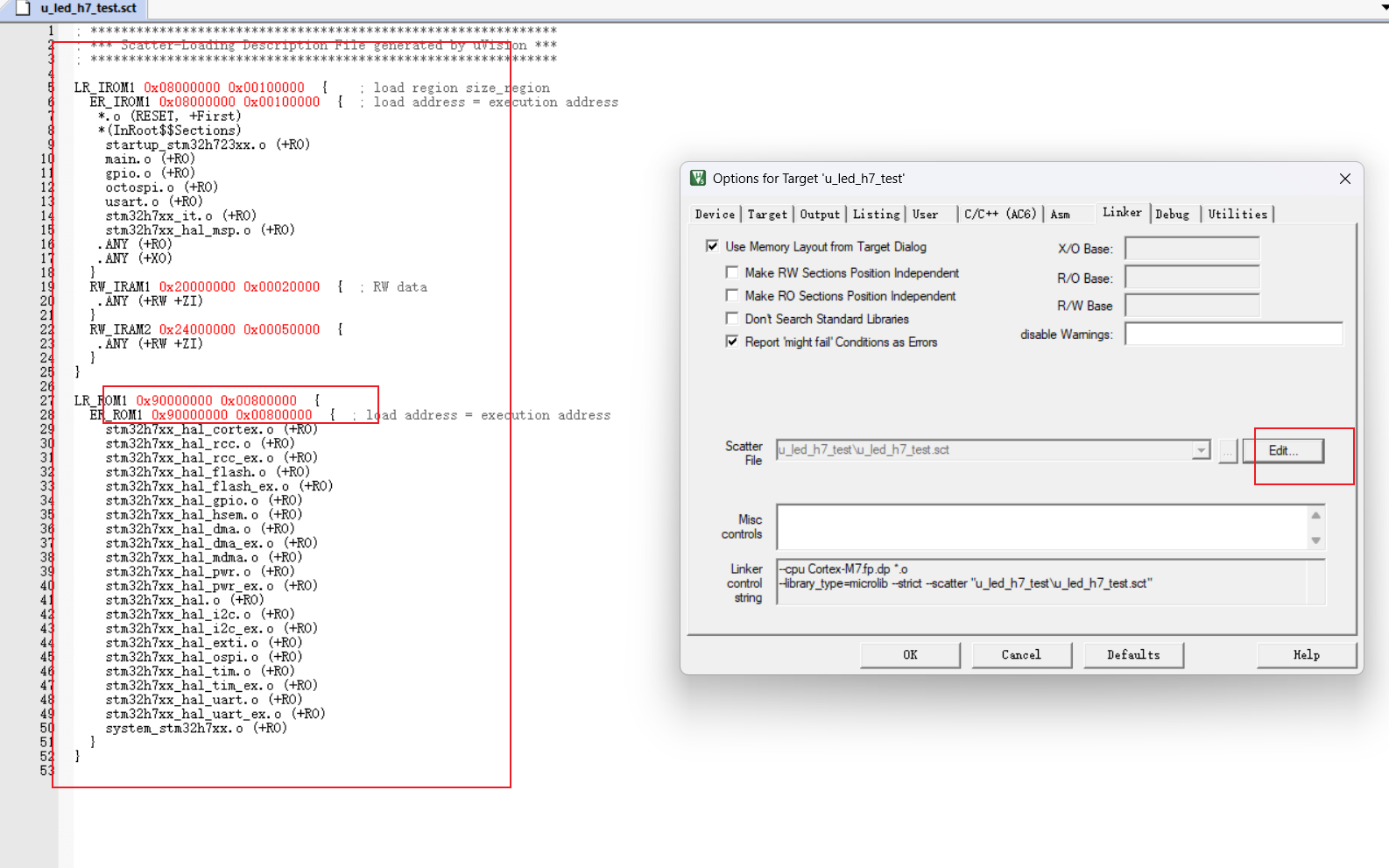
Task: Click the ".ANY (+XO)" line
Action: click(135, 258)
